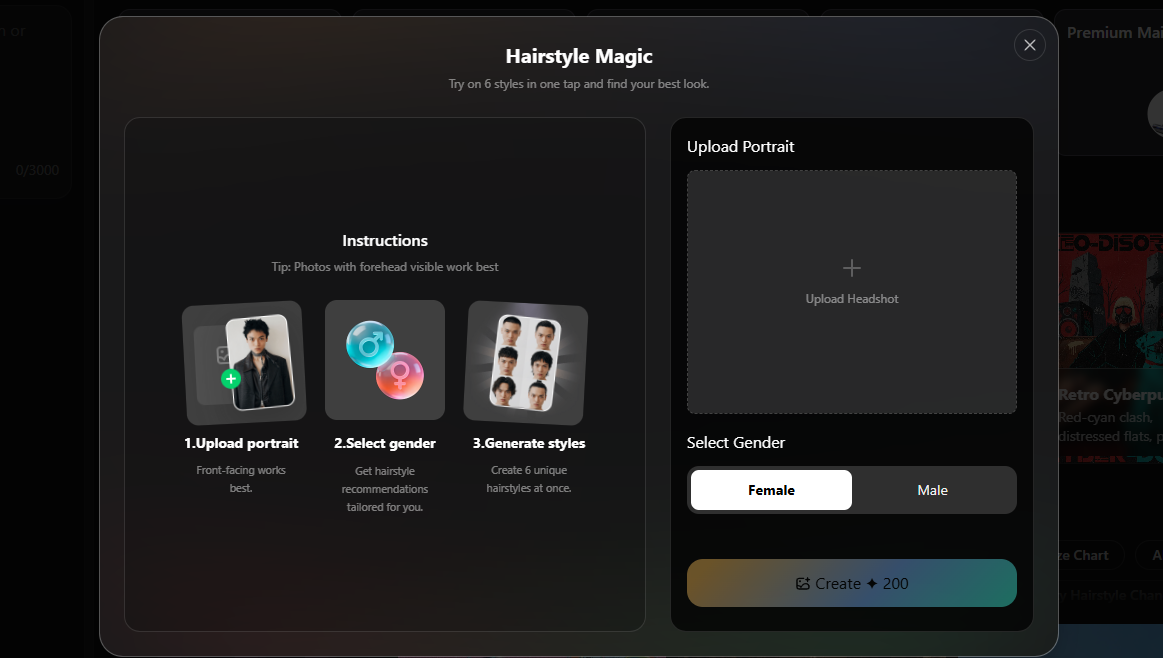Click the sparkle credit icon beside 200
The width and height of the screenshot is (1163, 658).
click(x=871, y=584)
